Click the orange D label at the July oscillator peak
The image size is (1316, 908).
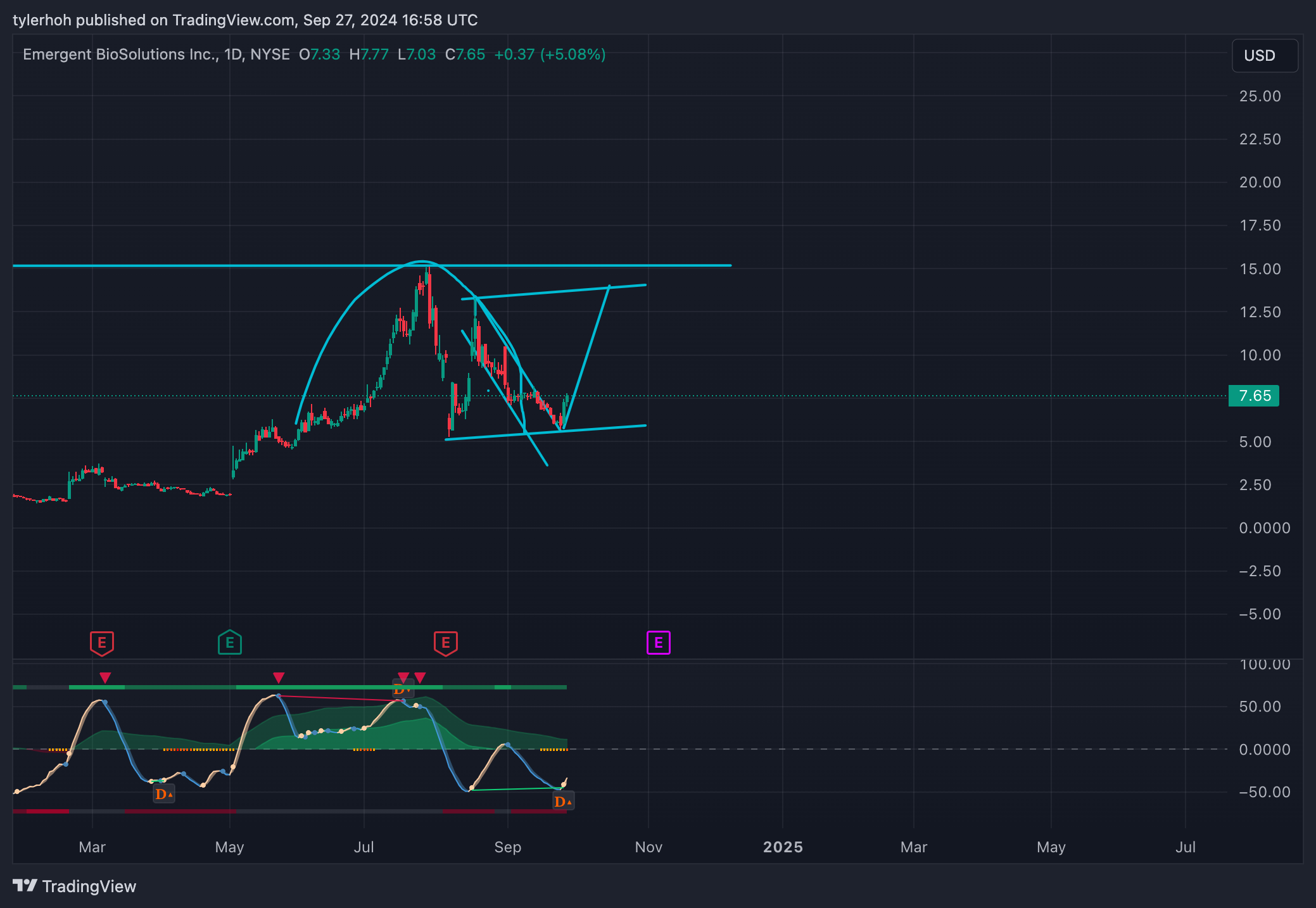pyautogui.click(x=402, y=690)
